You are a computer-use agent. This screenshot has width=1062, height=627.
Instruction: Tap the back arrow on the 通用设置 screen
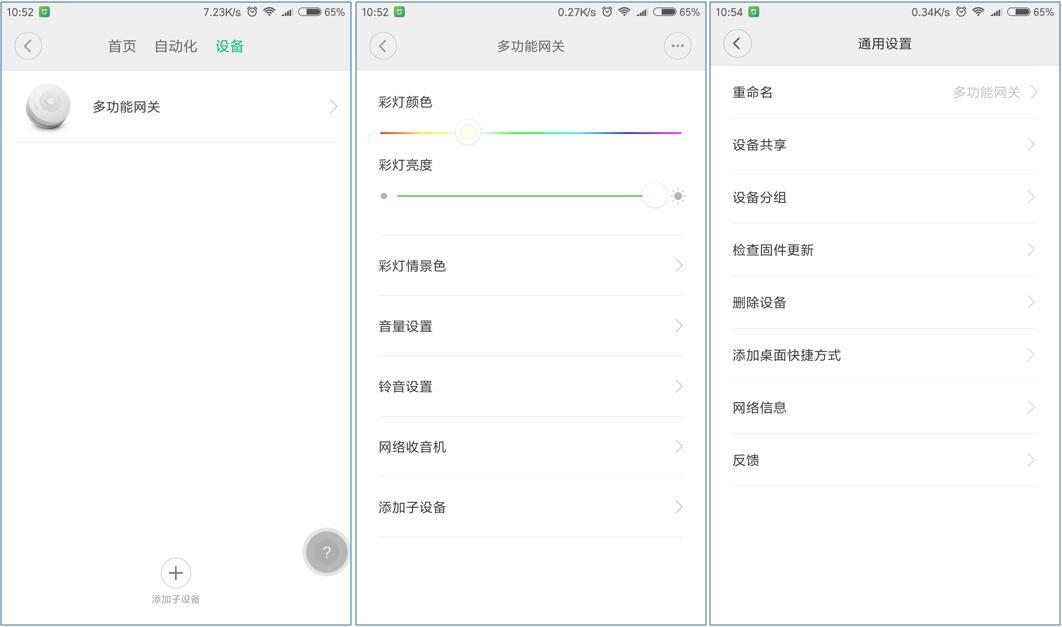pyautogui.click(x=737, y=43)
